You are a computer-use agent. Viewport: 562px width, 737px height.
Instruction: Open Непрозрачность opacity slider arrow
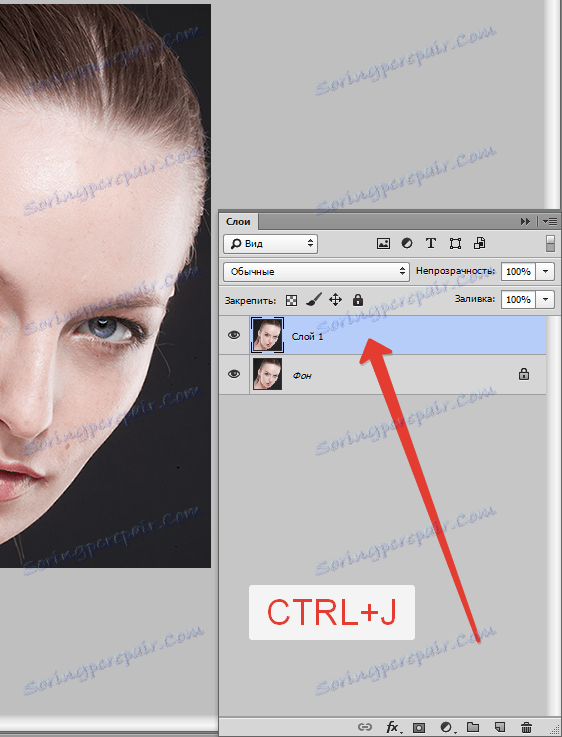[546, 271]
